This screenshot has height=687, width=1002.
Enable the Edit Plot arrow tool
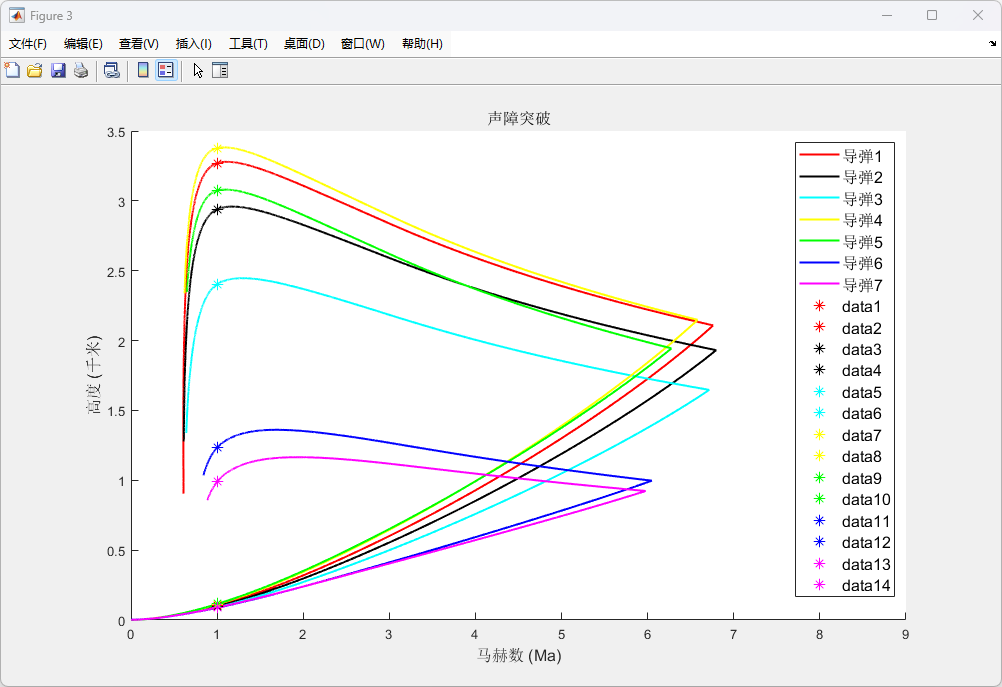(x=198, y=70)
